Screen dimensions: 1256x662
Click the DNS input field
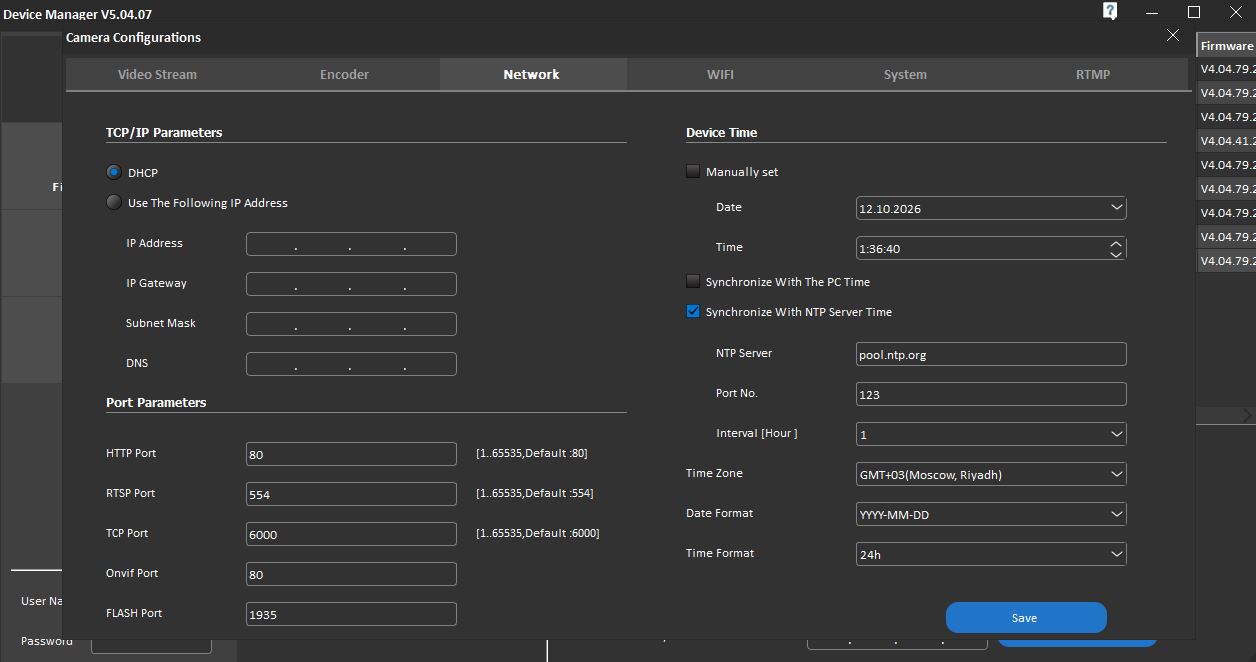coord(351,364)
